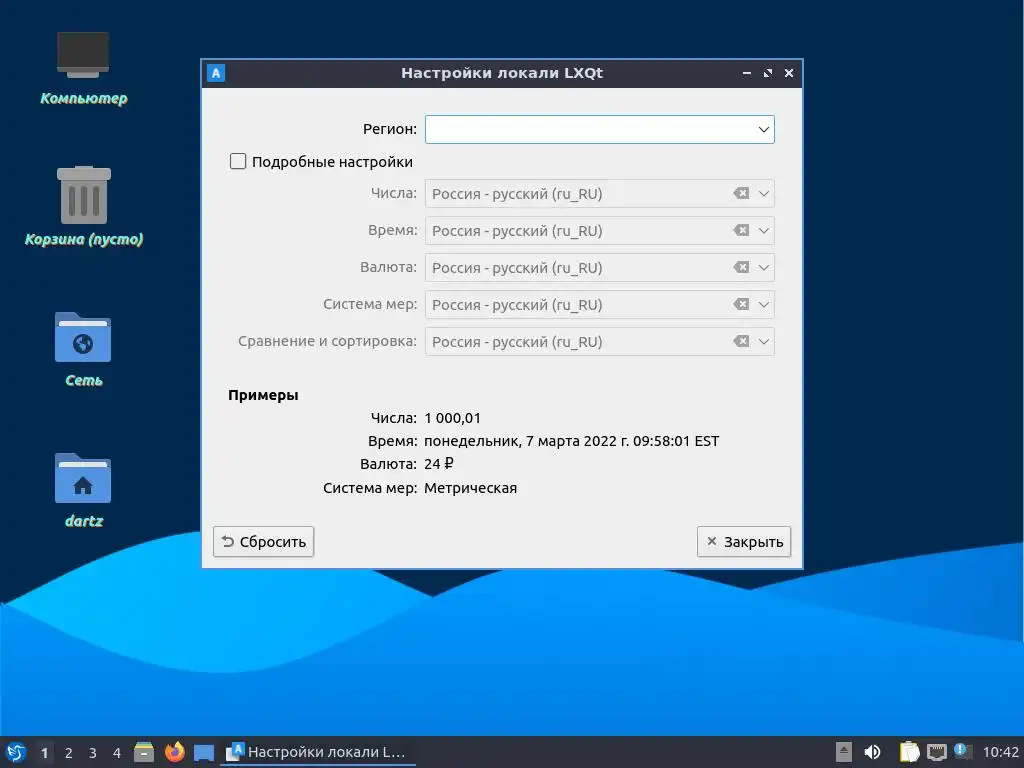Click the Сбросить reset button
Screen dimensions: 1024x768
click(x=263, y=541)
